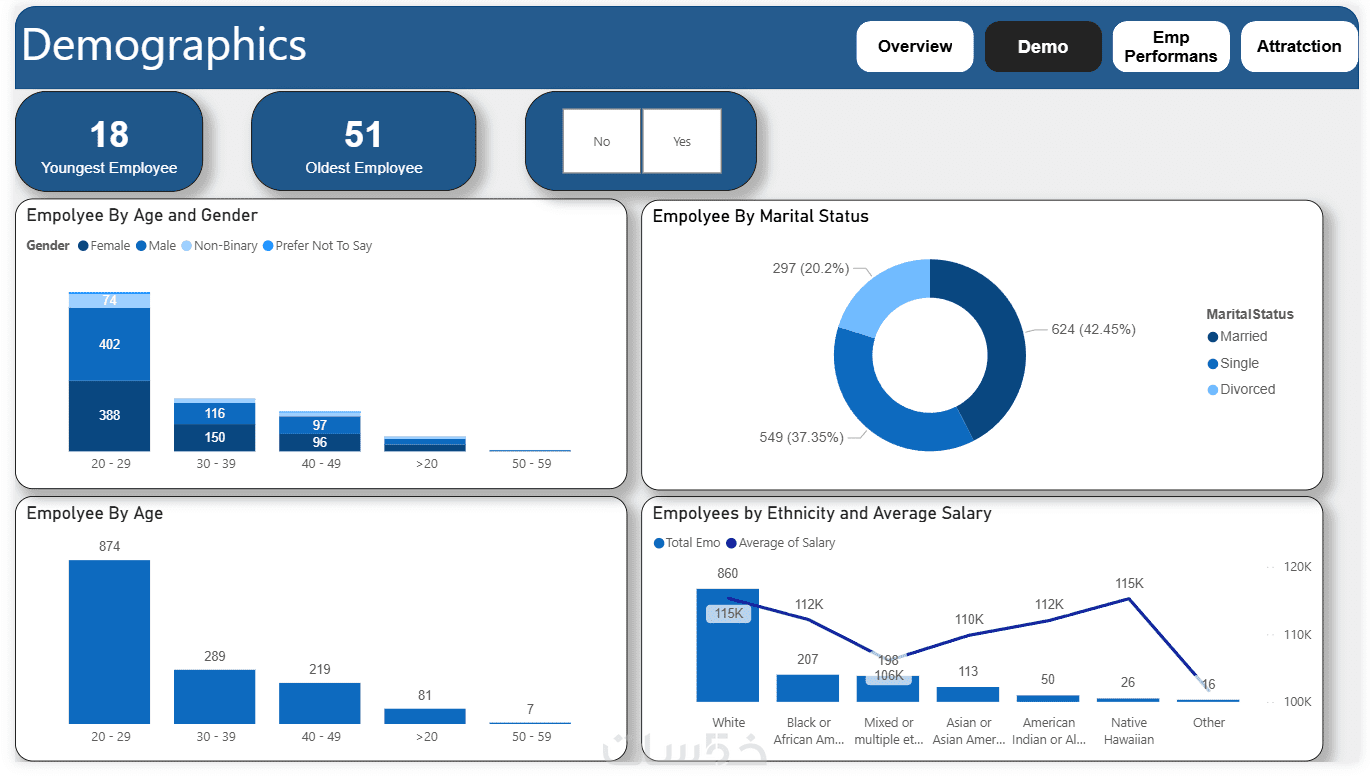Click the Empolyee By Marital Status title

point(761,216)
